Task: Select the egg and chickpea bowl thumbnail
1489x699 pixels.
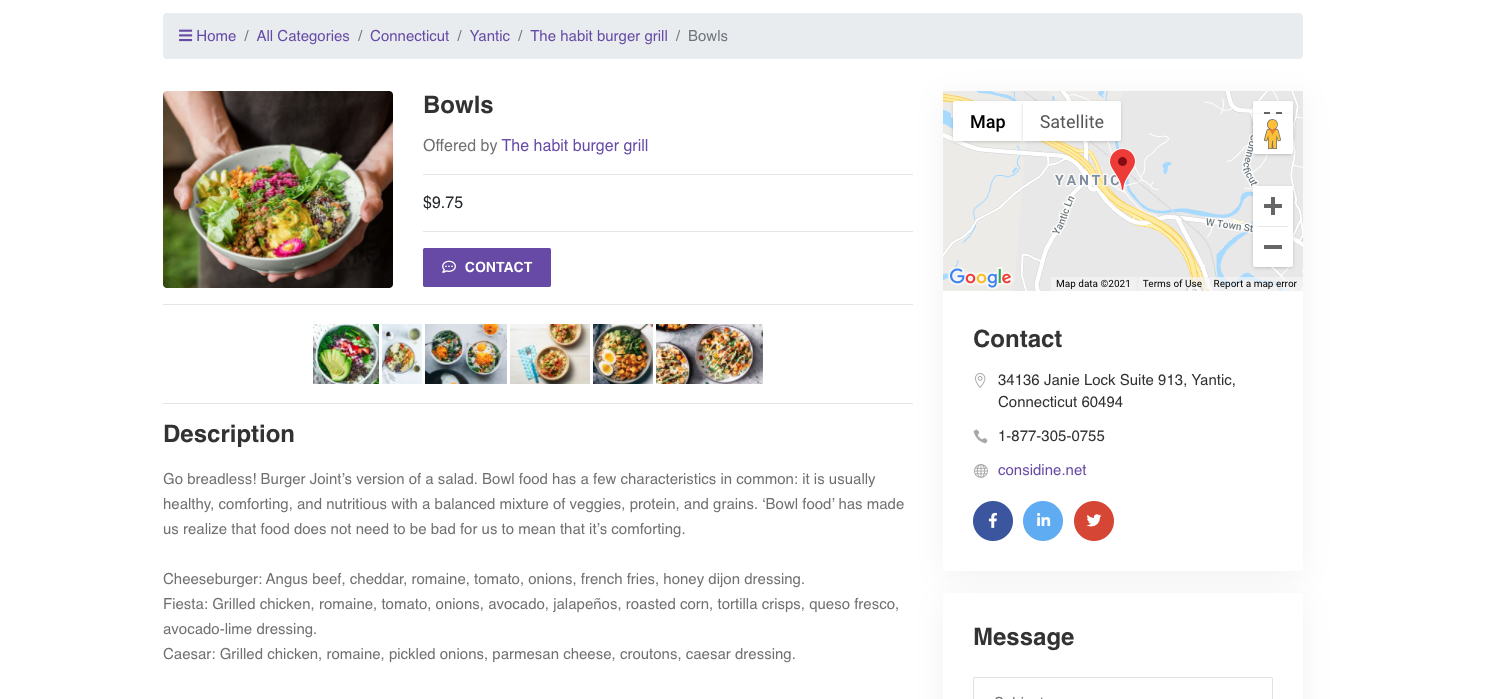Action: pyautogui.click(x=623, y=354)
